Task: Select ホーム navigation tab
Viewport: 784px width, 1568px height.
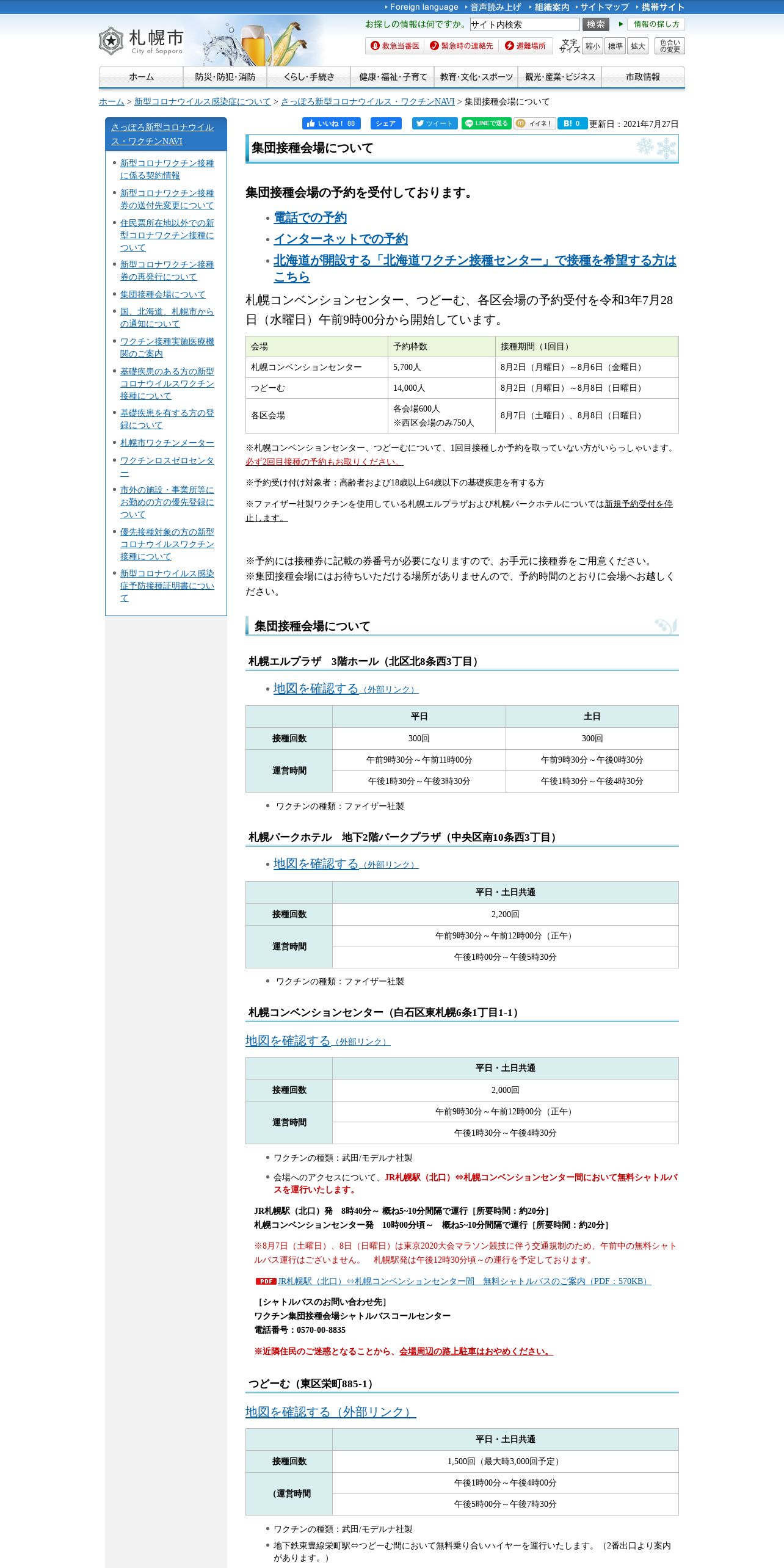Action: [x=141, y=77]
